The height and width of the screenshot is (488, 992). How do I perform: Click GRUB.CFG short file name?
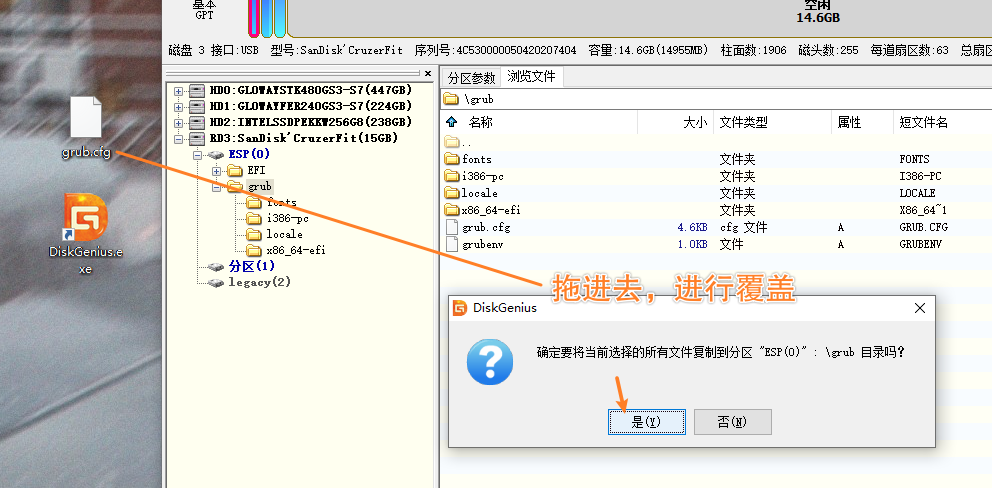click(x=924, y=227)
